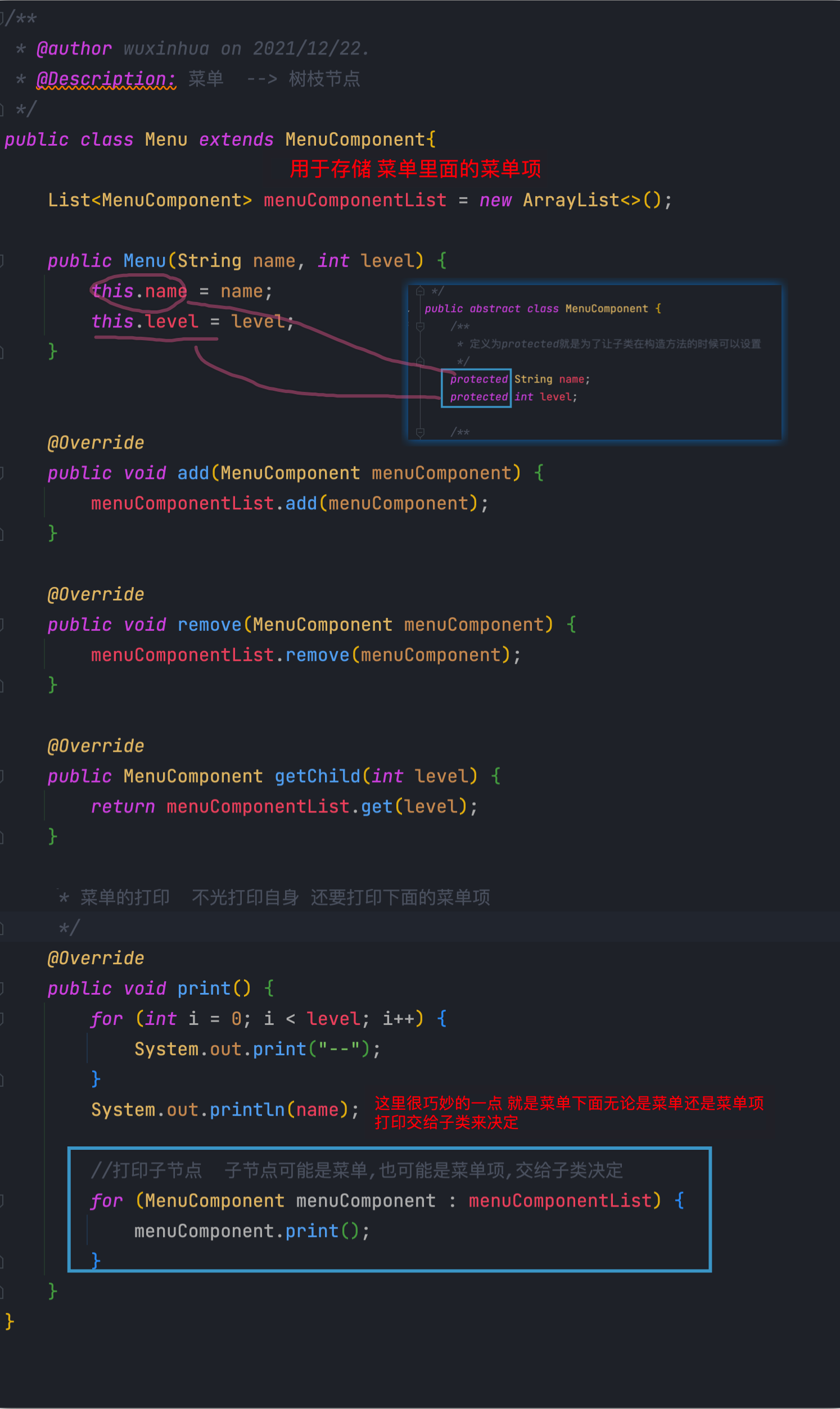Click the "@Description:" Javadoc tag
The image size is (840, 1409).
click(x=106, y=79)
